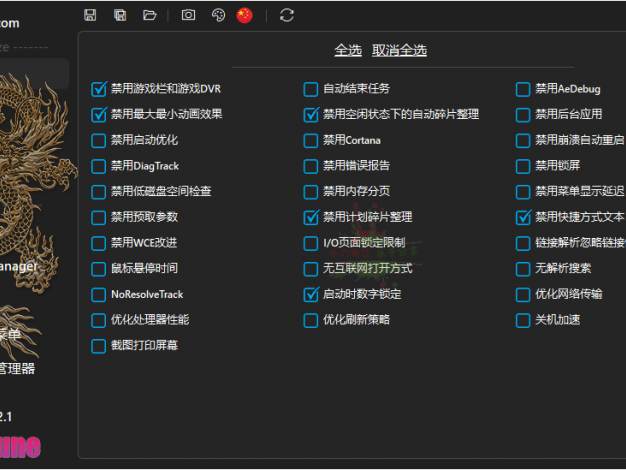
Task: Enable 禁用启动优化 checkbox
Action: pos(99,141)
